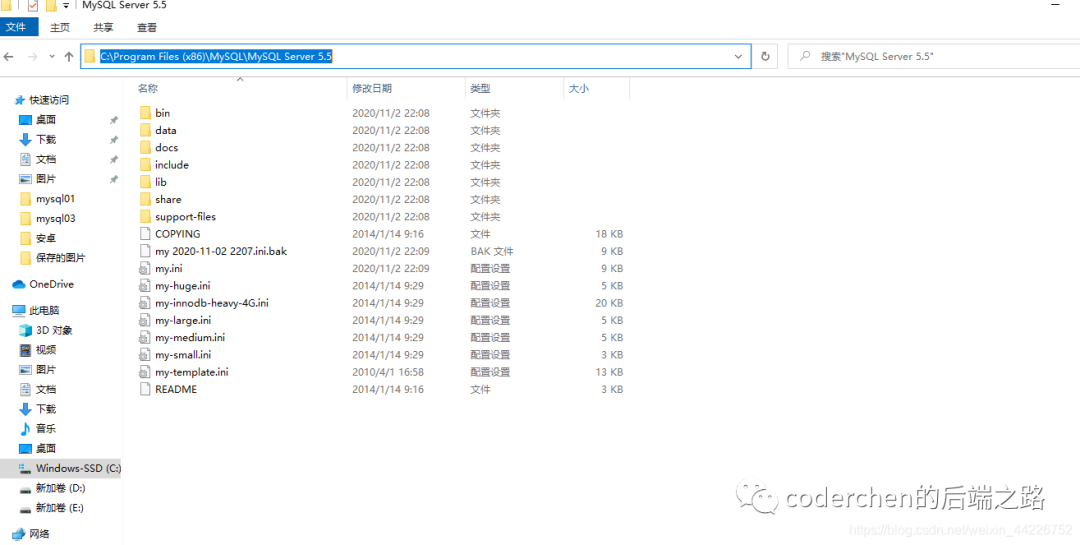Image resolution: width=1080 pixels, height=545 pixels.
Task: Open recent locations dropdown arrow
Action: coord(52,56)
